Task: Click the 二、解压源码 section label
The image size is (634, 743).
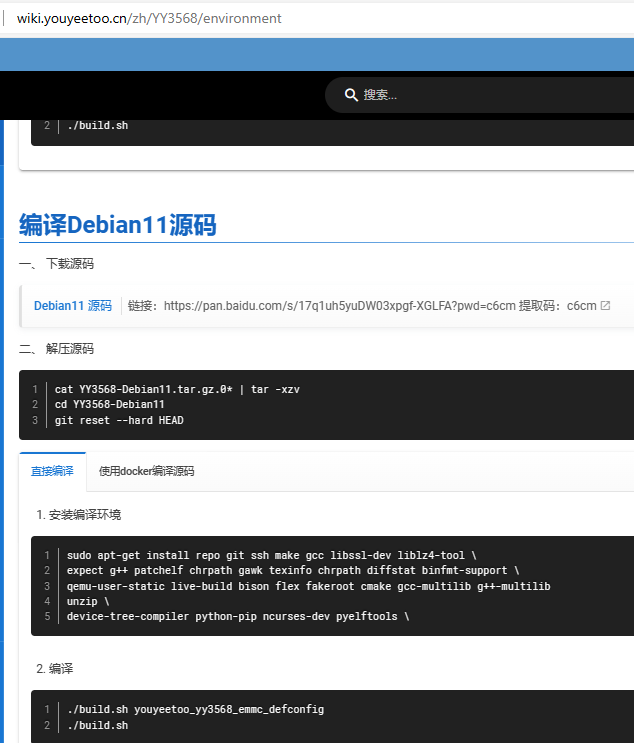Action: click(57, 349)
